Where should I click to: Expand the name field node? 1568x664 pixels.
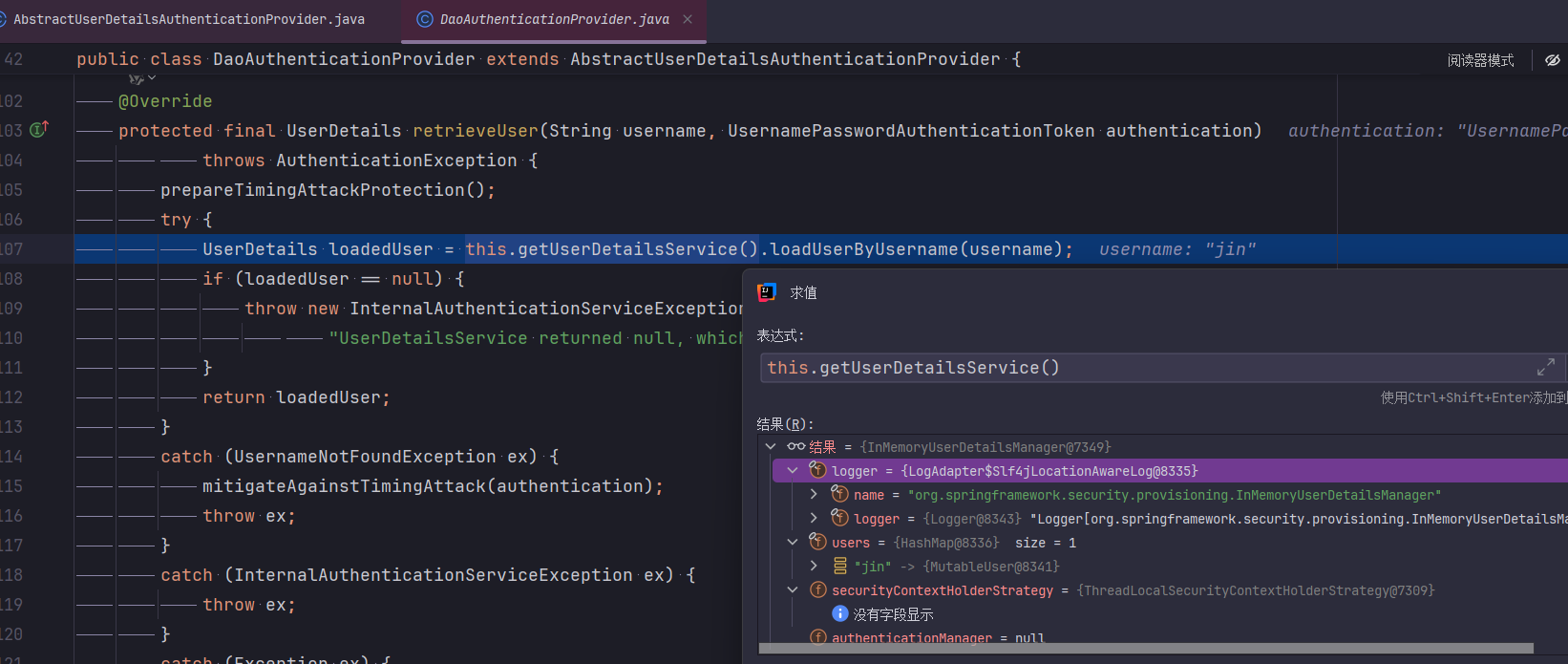[814, 494]
